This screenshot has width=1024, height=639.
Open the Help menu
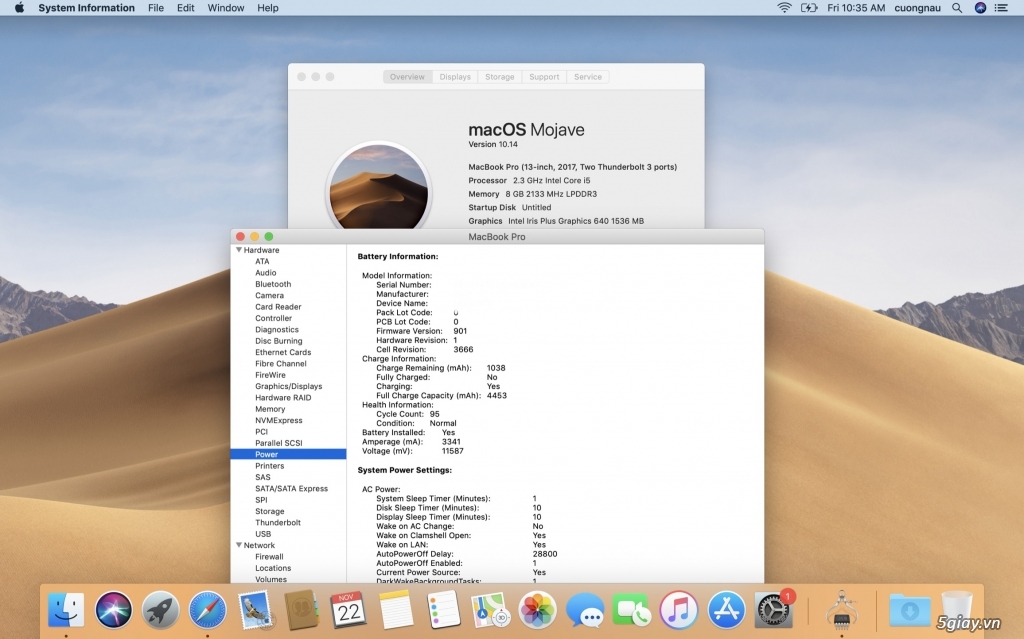[268, 8]
